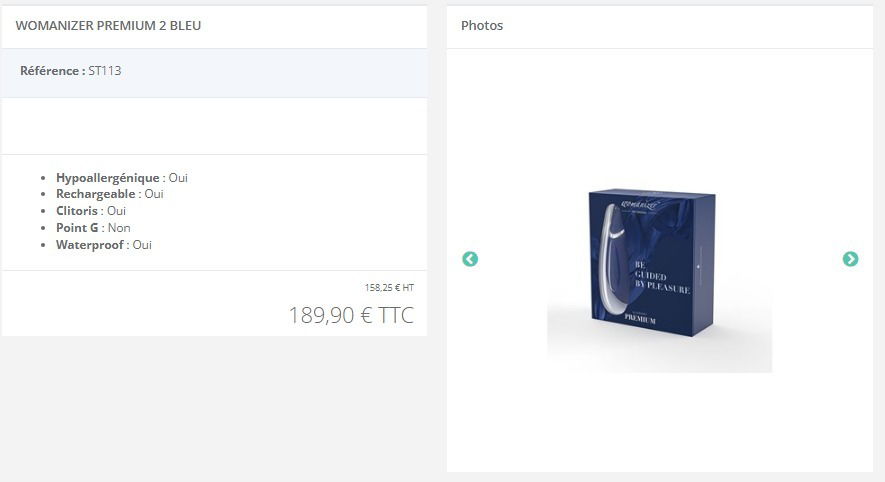Click the 189,90 € TTC price
Screen dimensions: 885x482
[x=351, y=315]
